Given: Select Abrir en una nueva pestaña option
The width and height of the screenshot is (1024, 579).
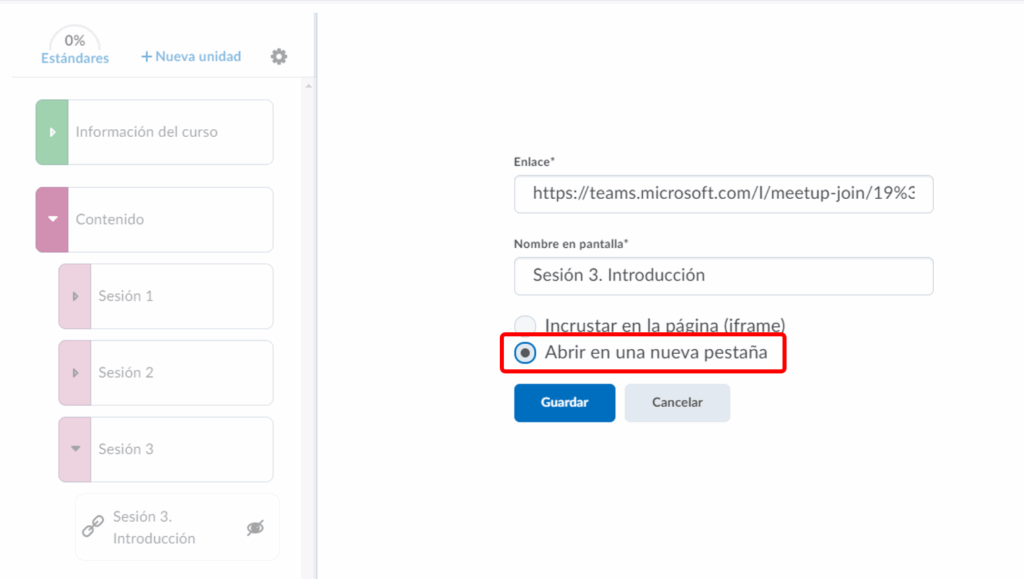Looking at the screenshot, I should click(525, 353).
